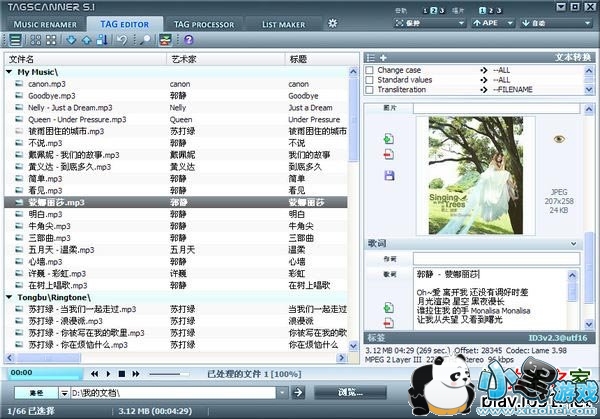The image size is (600, 419).
Task: Open help via purple question mark icon
Action: click(189, 40)
